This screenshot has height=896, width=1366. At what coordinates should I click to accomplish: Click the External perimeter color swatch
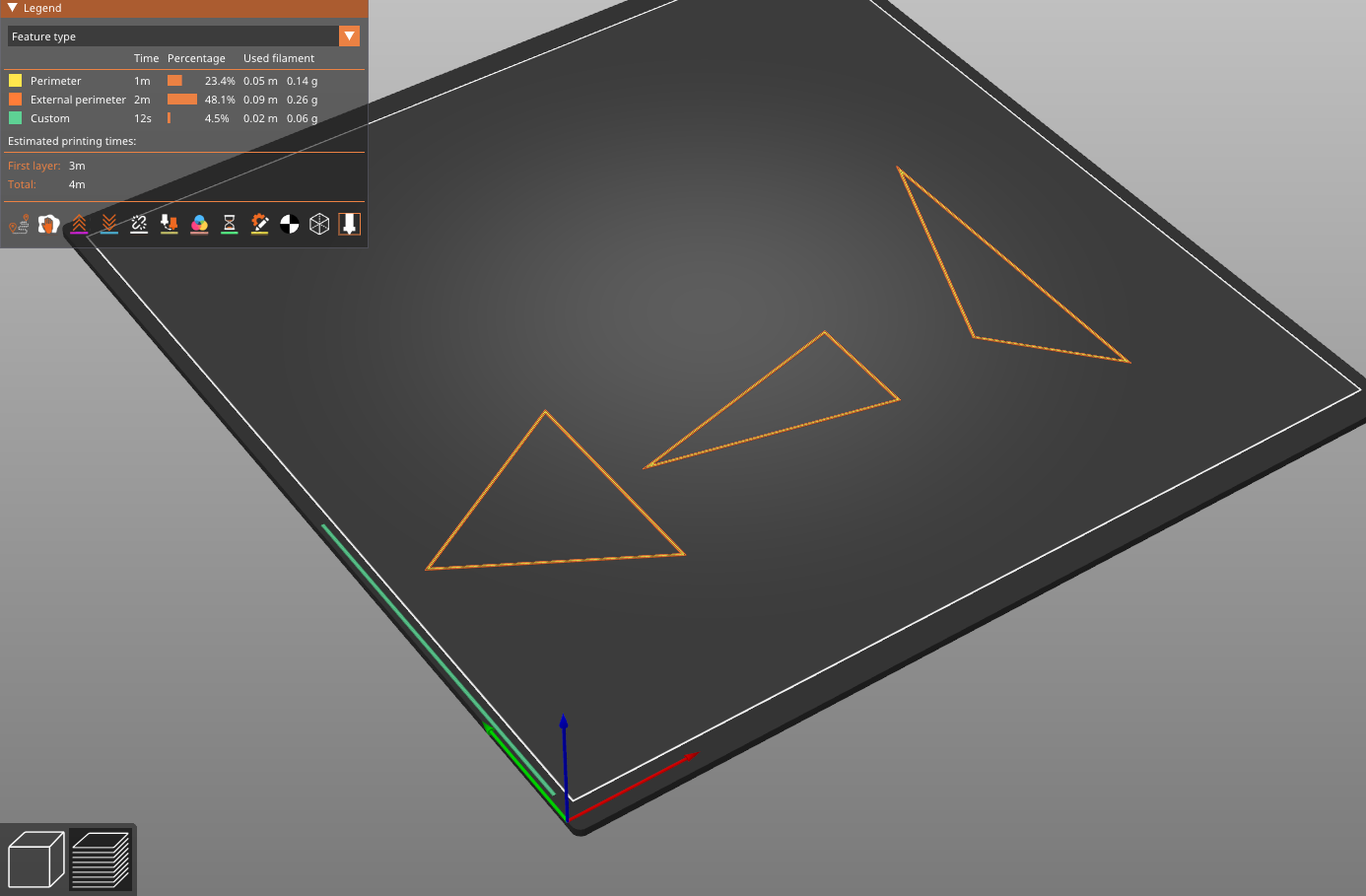(x=17, y=100)
